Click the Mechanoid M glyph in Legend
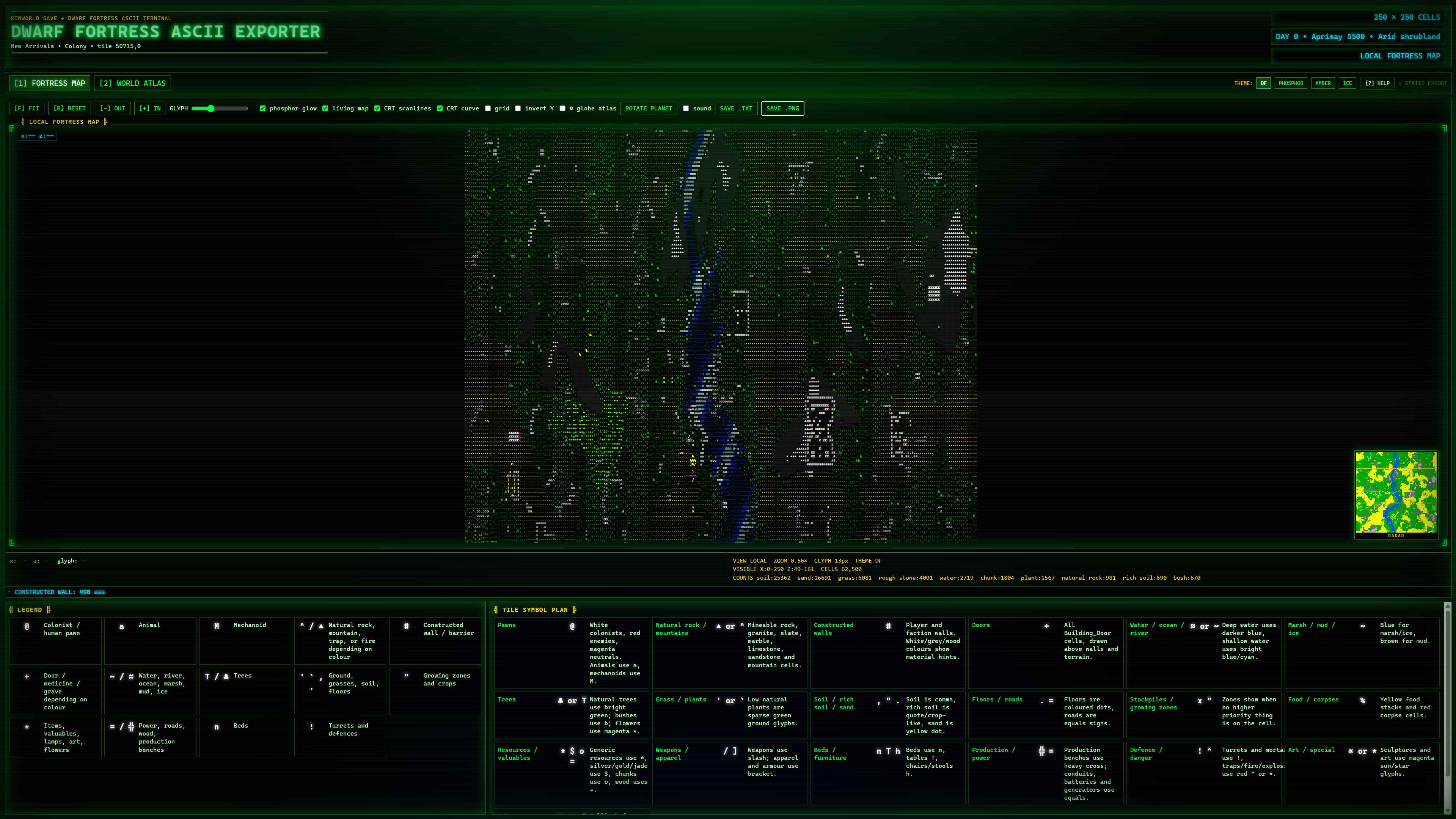This screenshot has height=819, width=1456. pyautogui.click(x=217, y=626)
